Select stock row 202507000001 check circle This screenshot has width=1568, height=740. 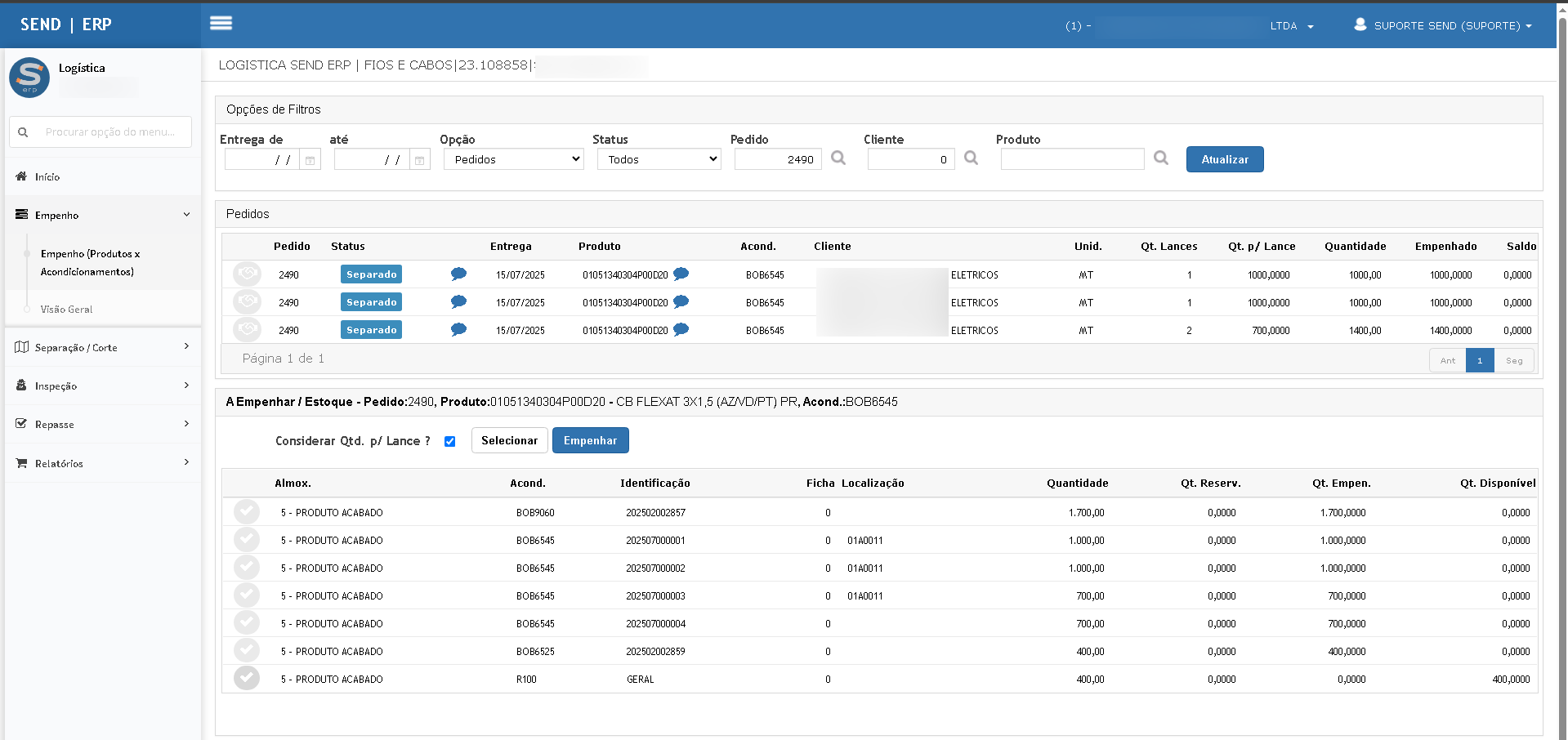247,540
